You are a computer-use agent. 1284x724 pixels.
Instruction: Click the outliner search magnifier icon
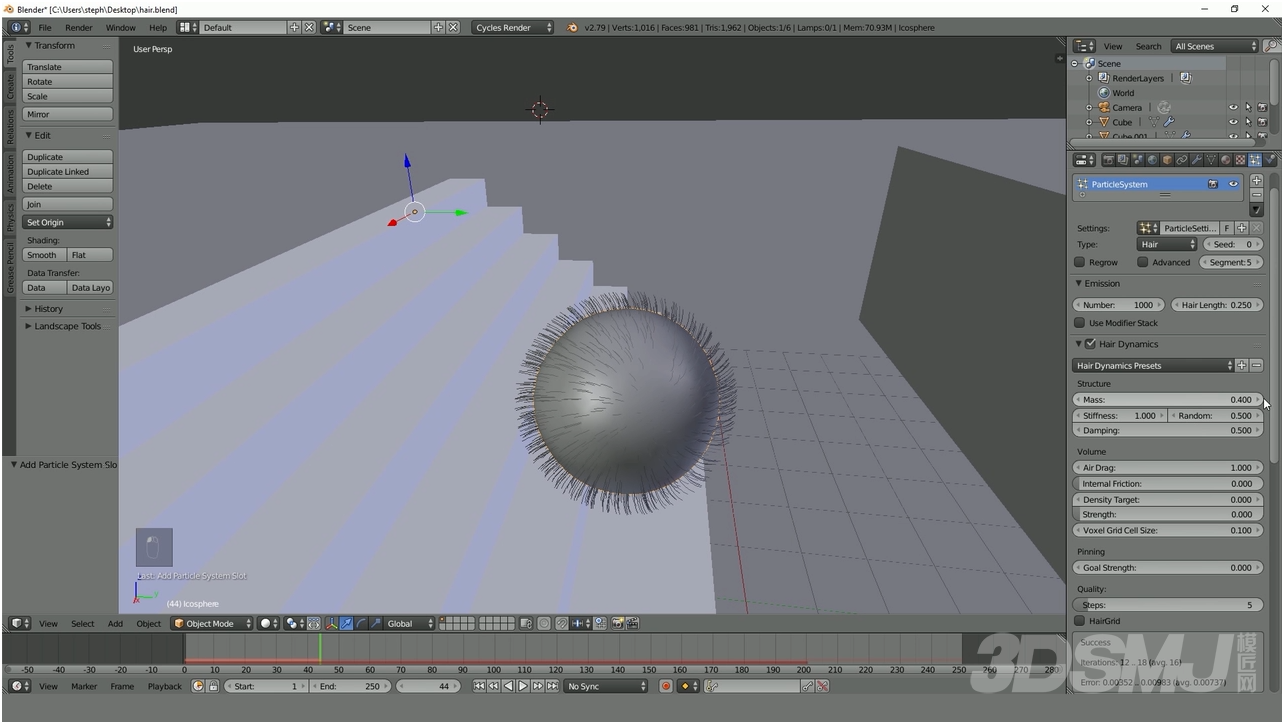1271,46
